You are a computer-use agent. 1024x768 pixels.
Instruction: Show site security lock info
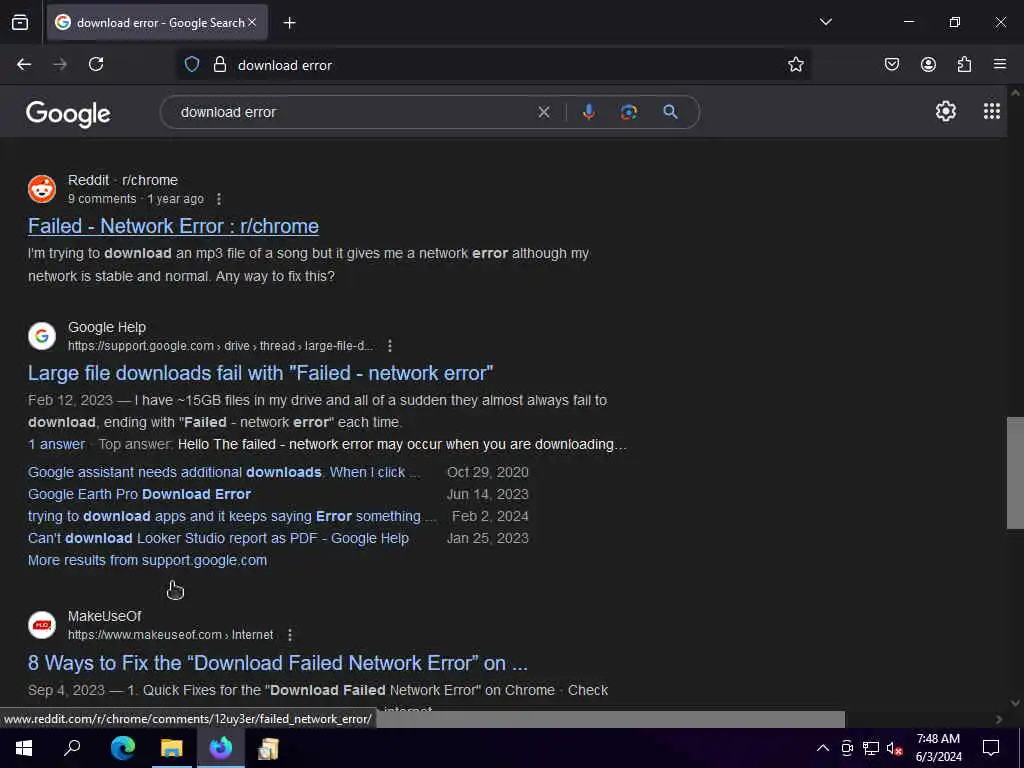220,64
